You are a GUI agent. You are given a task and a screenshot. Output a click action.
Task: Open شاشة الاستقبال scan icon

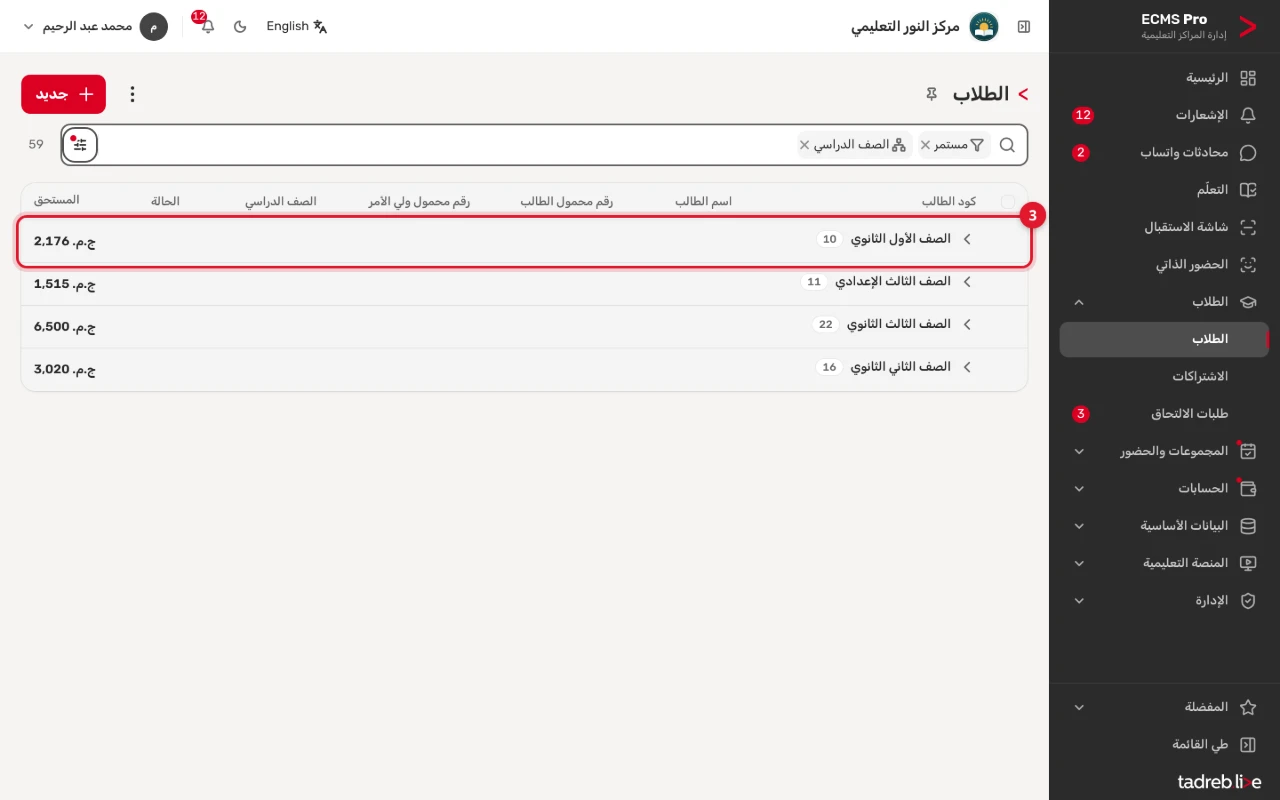coord(1248,227)
